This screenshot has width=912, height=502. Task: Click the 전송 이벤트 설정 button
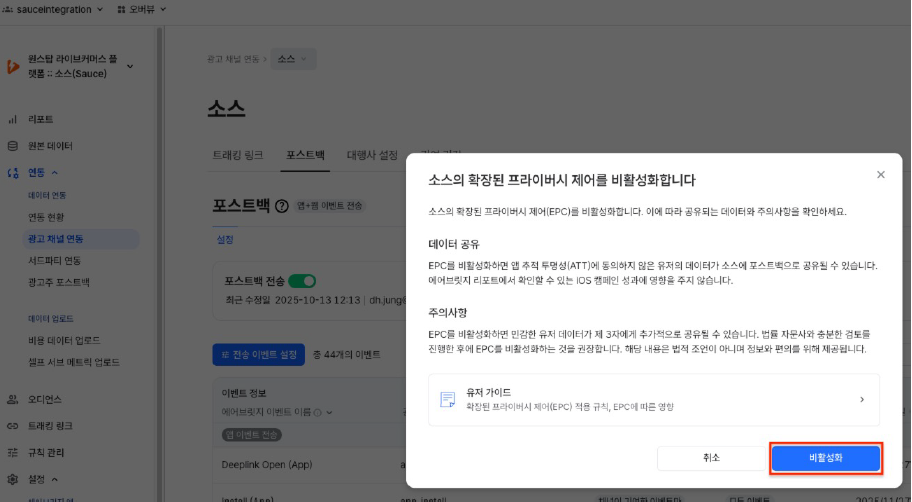click(259, 354)
